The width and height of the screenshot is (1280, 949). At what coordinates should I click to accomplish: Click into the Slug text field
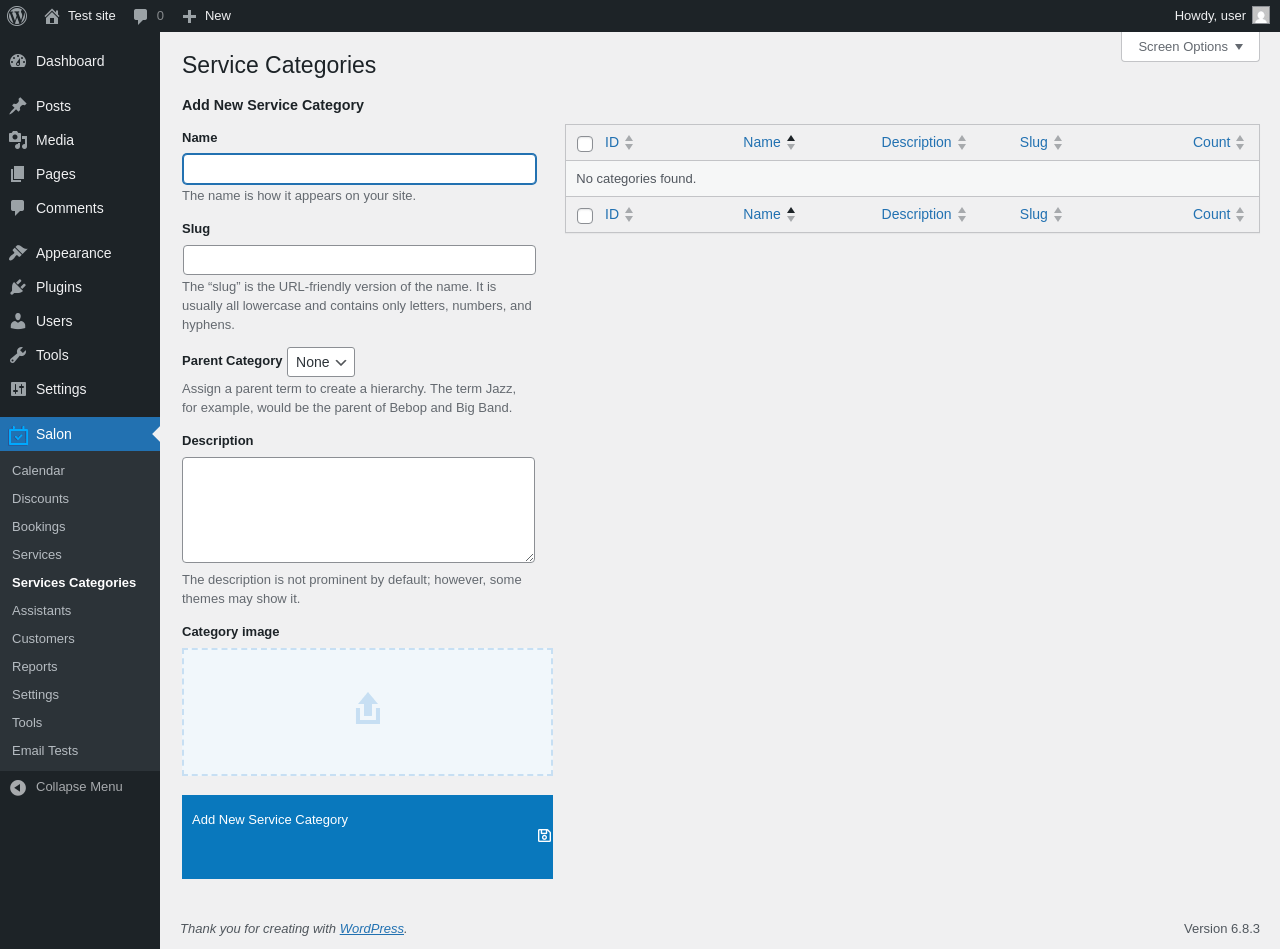tap(359, 260)
